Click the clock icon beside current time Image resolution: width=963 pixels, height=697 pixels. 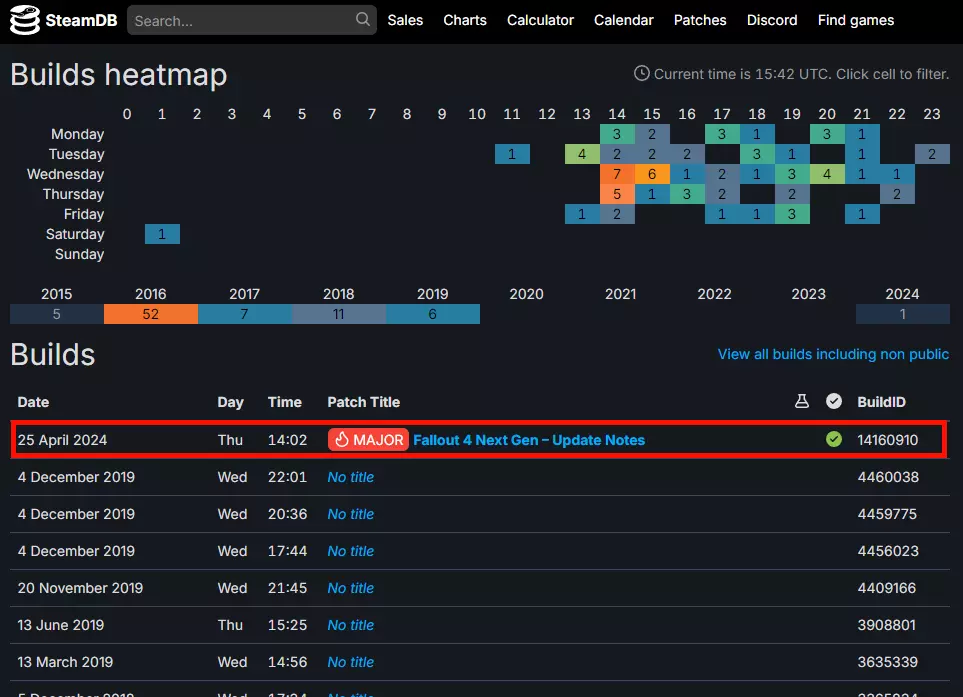pos(641,74)
